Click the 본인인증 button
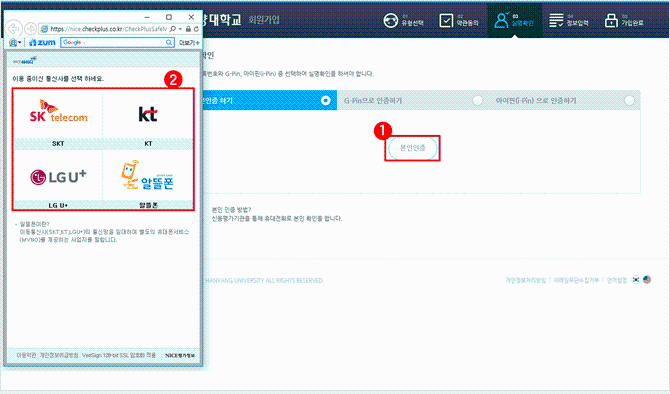Screen dimensions: 670x394 (412, 148)
